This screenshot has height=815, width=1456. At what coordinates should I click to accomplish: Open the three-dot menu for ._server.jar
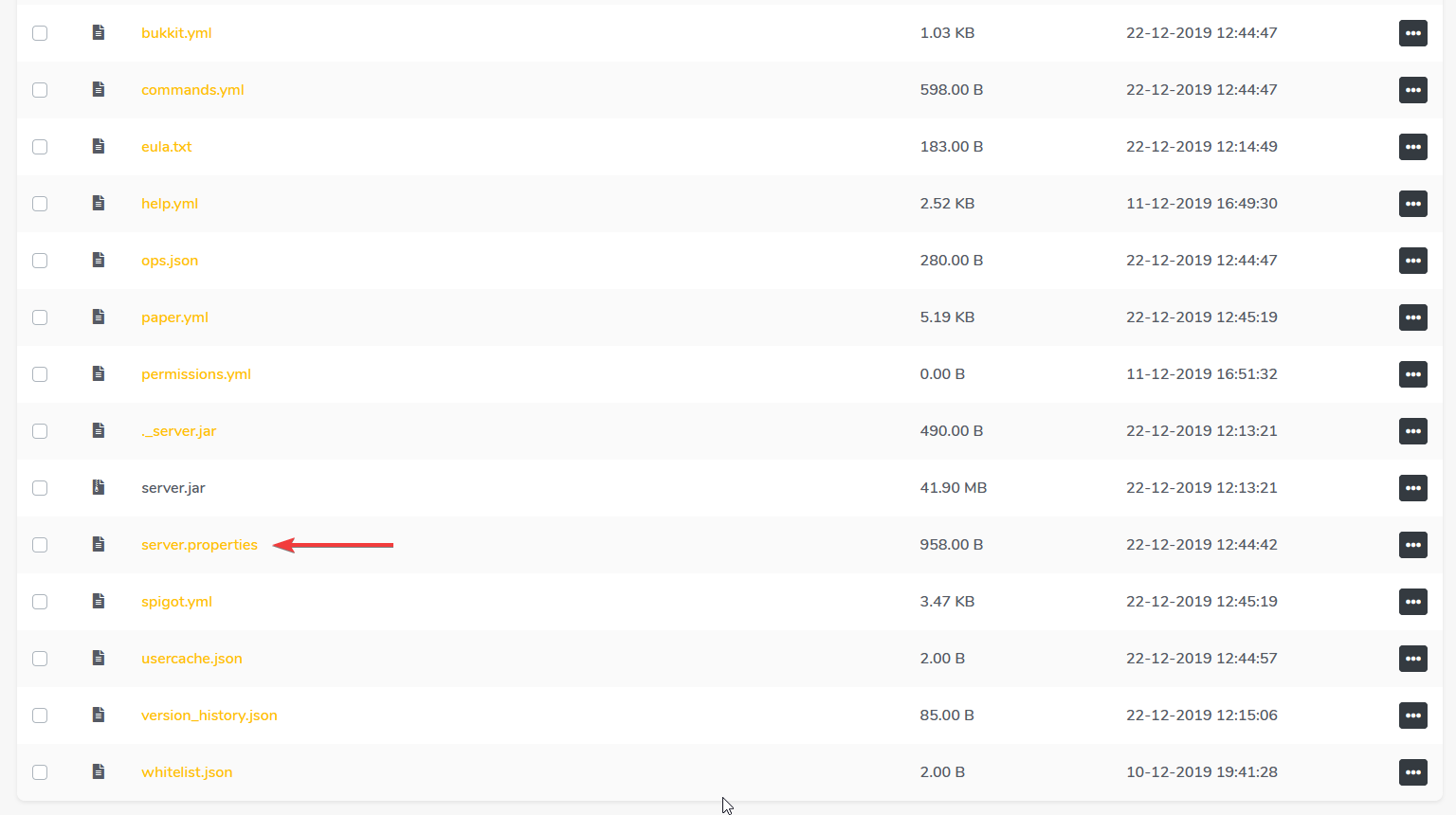click(1412, 431)
